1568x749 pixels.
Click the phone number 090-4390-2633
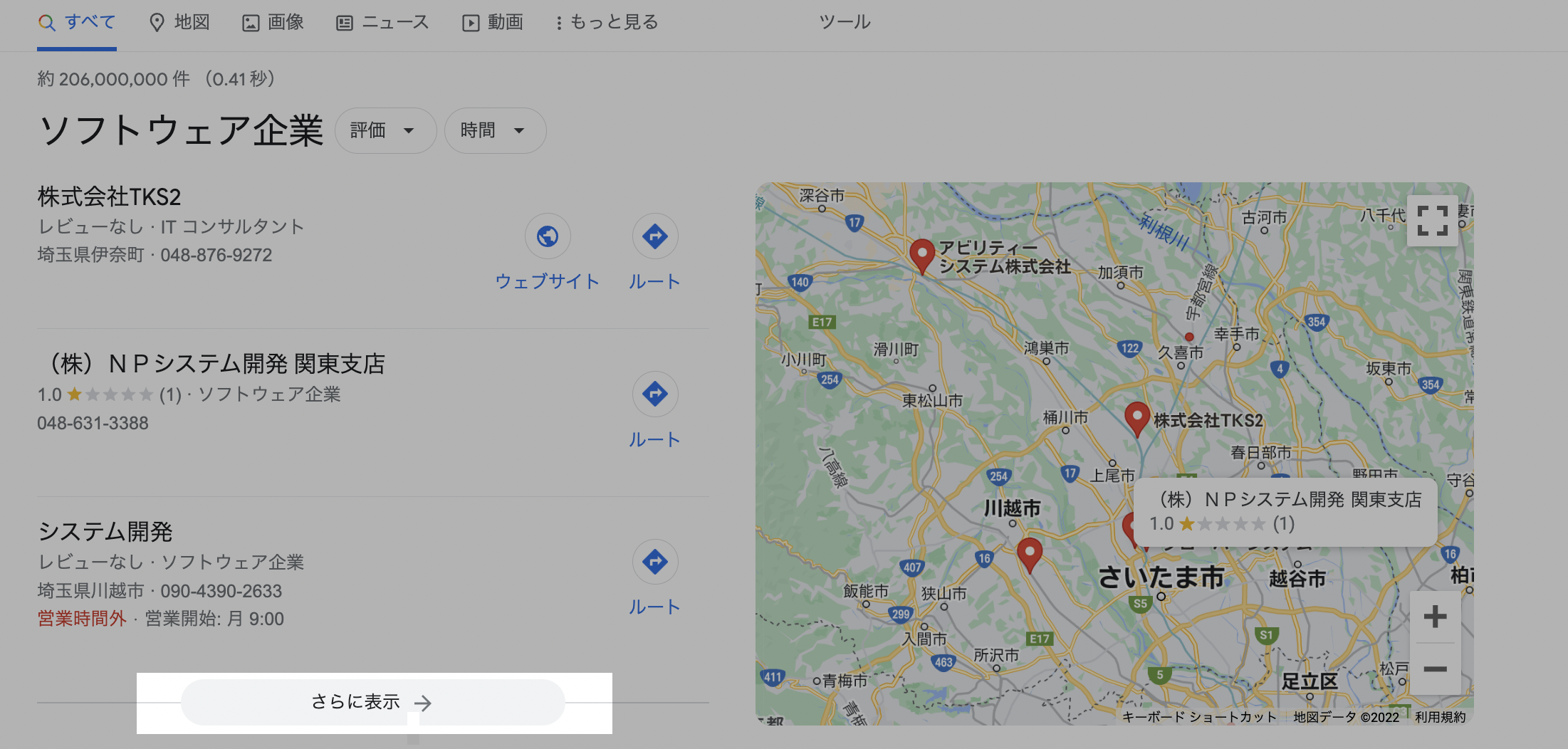(x=221, y=591)
